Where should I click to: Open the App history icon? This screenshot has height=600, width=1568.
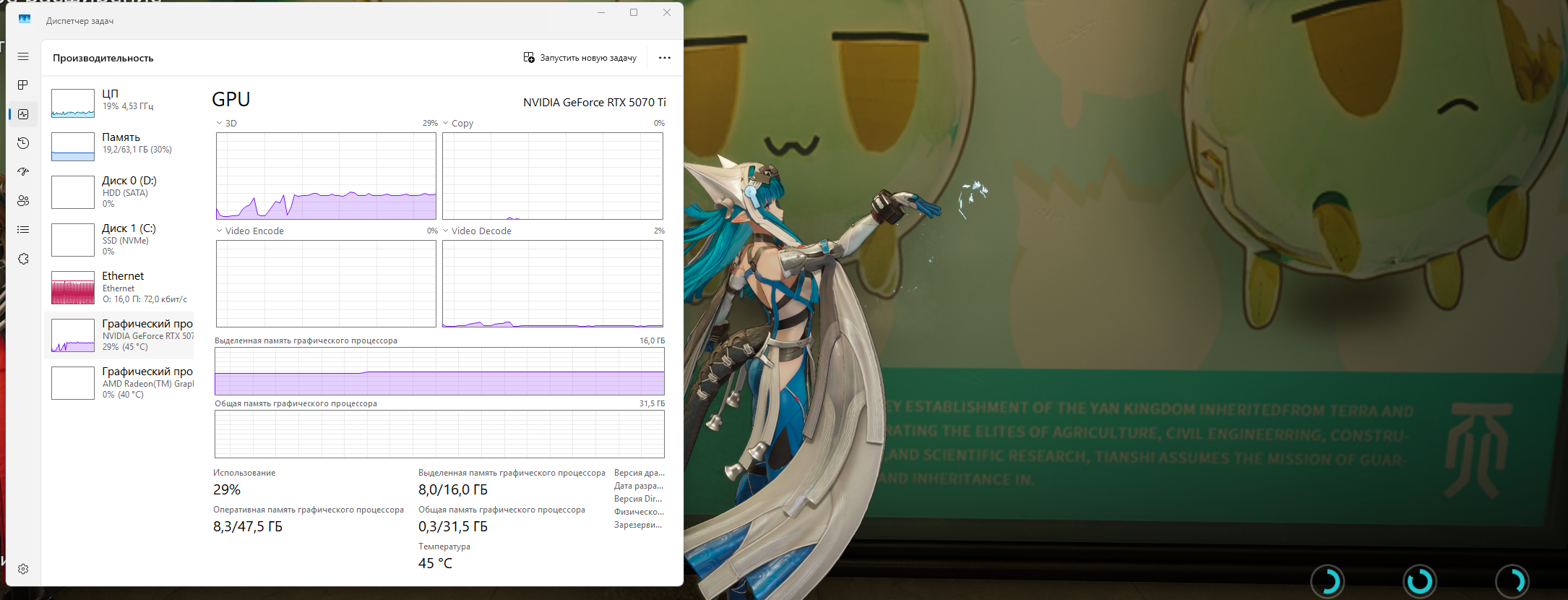23,143
